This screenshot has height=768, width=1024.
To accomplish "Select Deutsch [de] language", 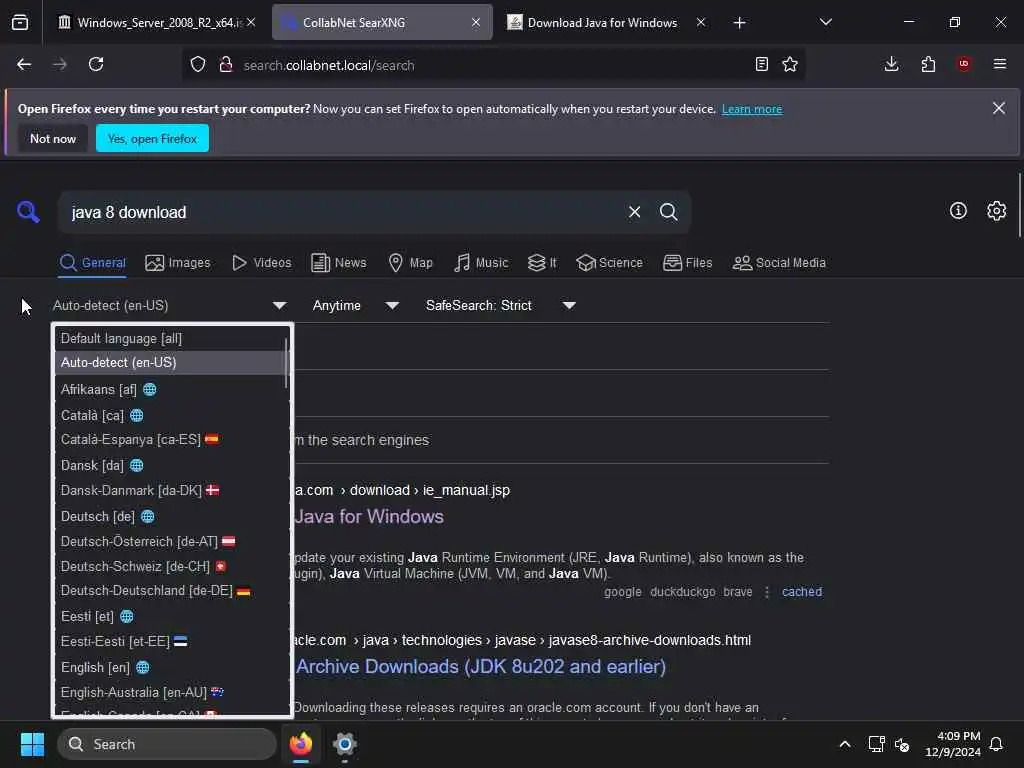I will 170,517.
